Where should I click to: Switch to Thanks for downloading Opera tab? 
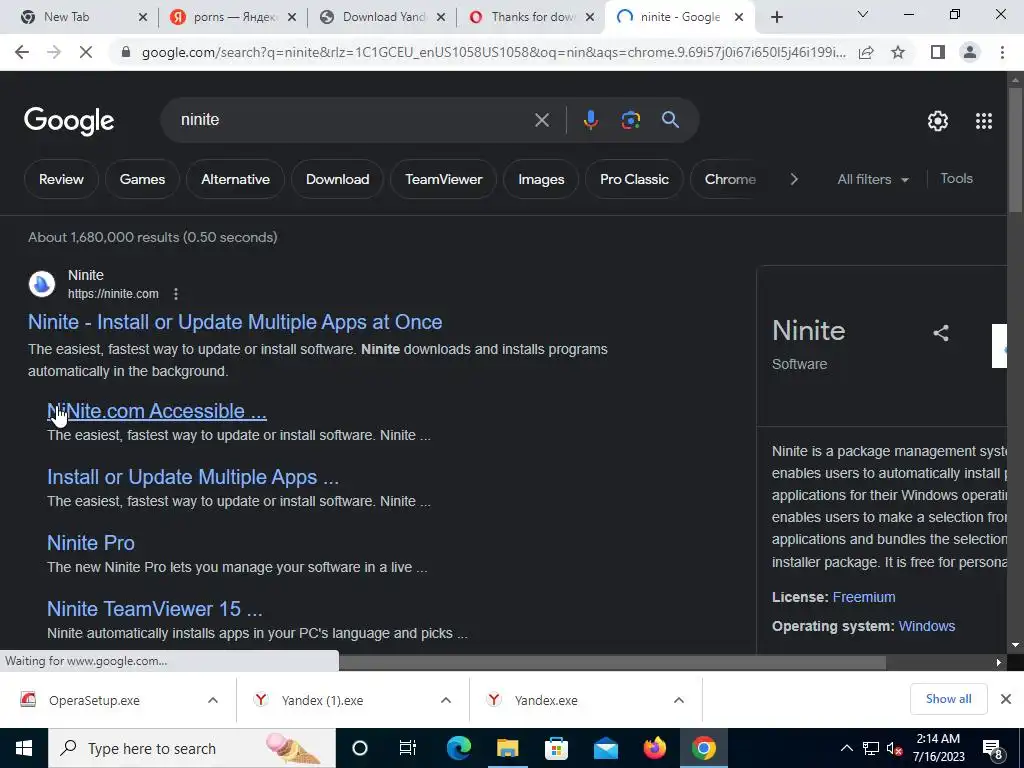[x=532, y=17]
